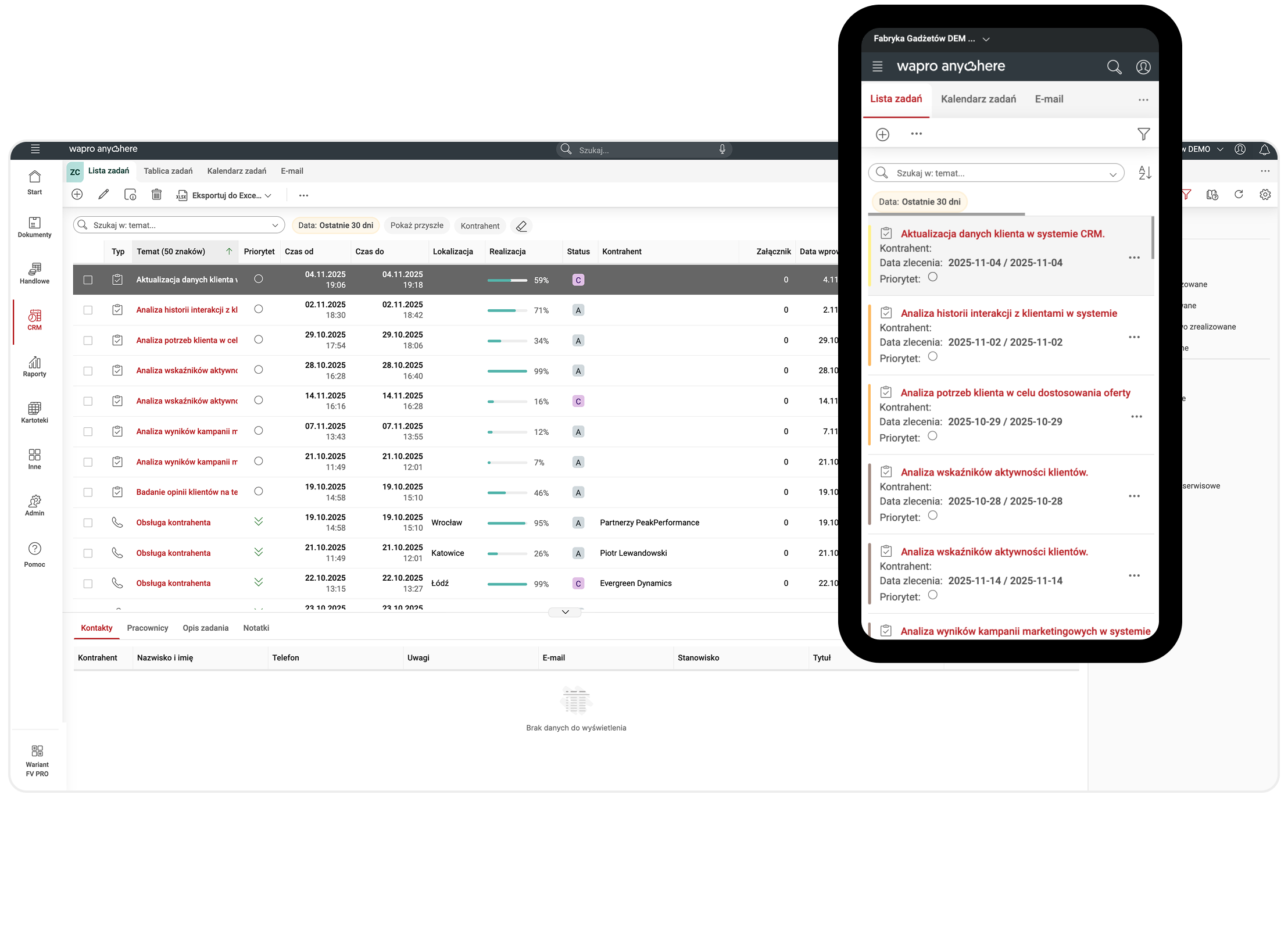
Task: Click the Raporty sidebar icon
Action: click(34, 366)
